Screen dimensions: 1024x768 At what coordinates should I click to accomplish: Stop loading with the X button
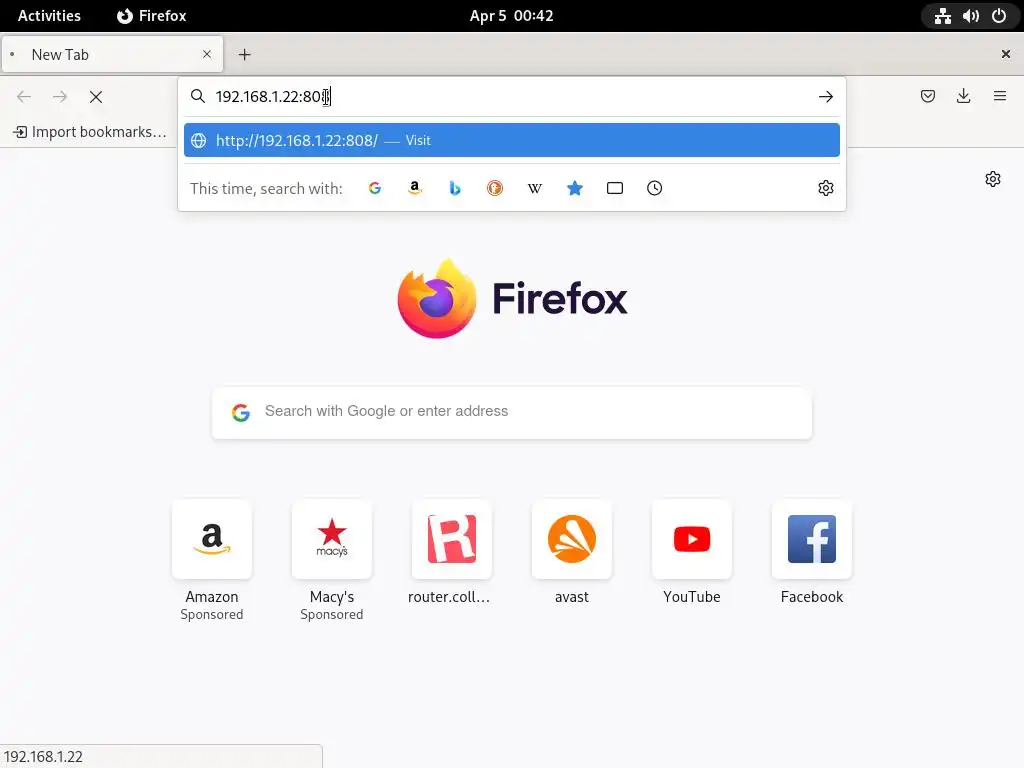(96, 97)
